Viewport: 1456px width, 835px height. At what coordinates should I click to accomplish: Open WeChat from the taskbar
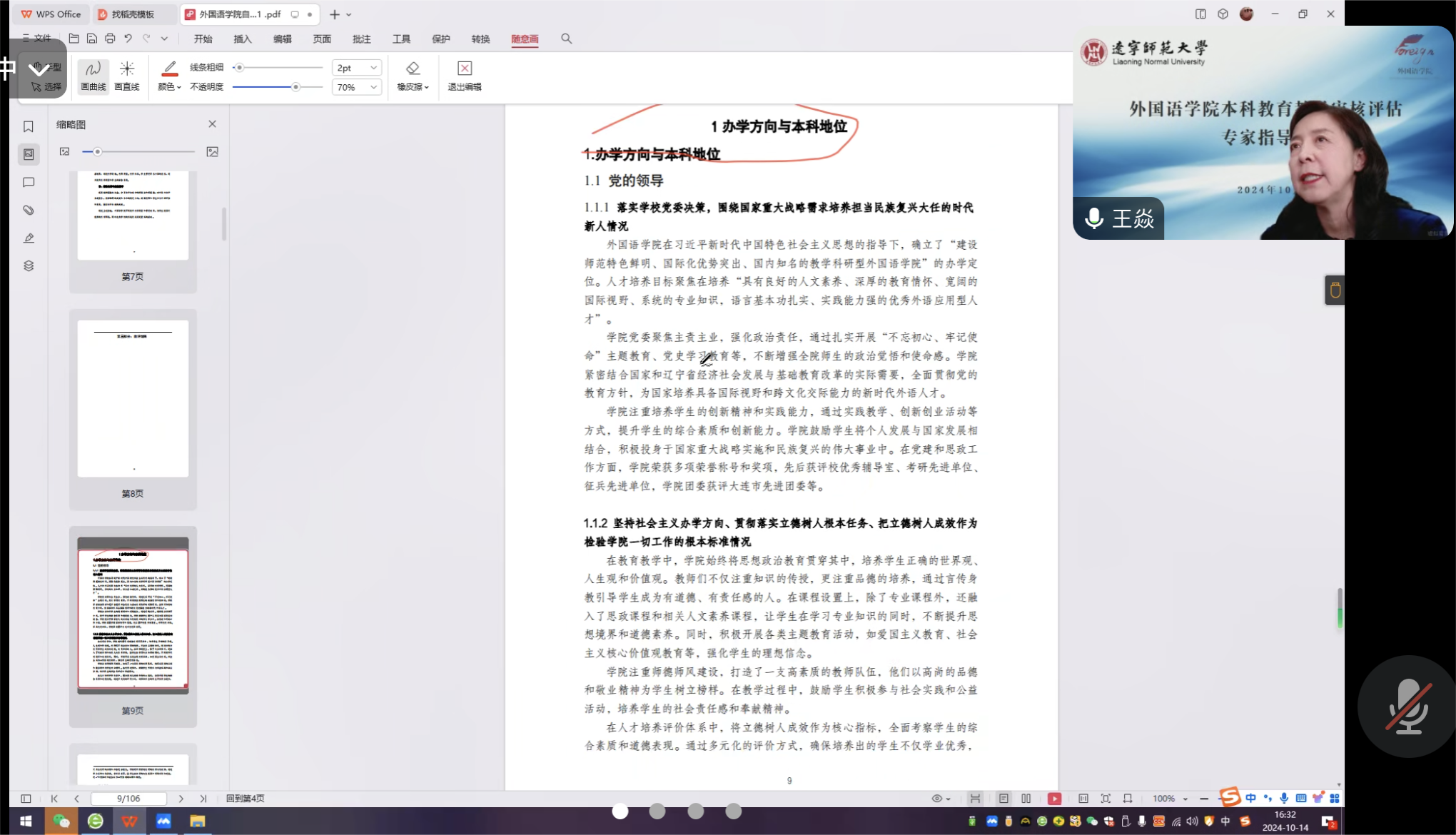(x=61, y=821)
